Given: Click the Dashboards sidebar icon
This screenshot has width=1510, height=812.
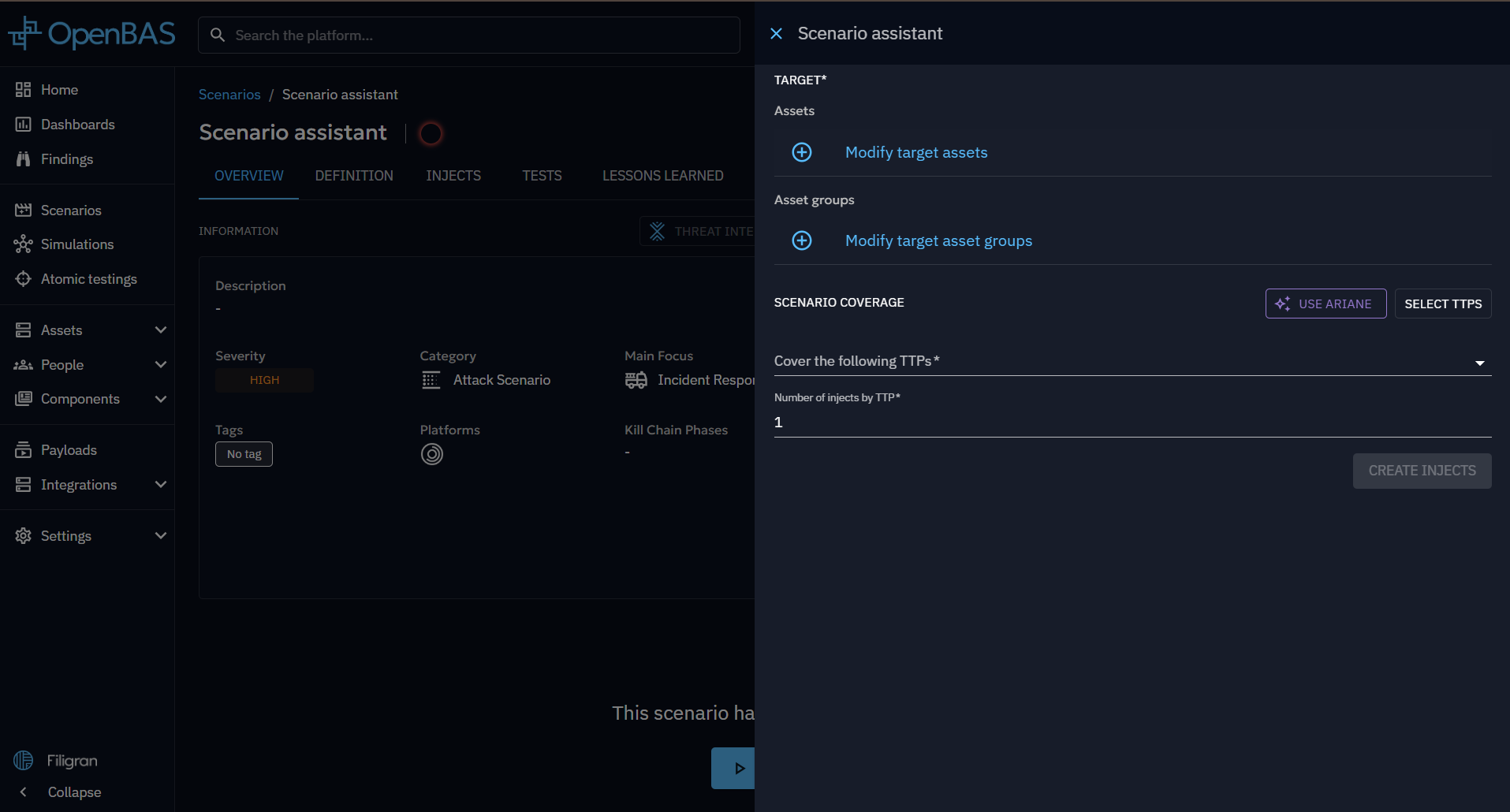Looking at the screenshot, I should pyautogui.click(x=24, y=125).
